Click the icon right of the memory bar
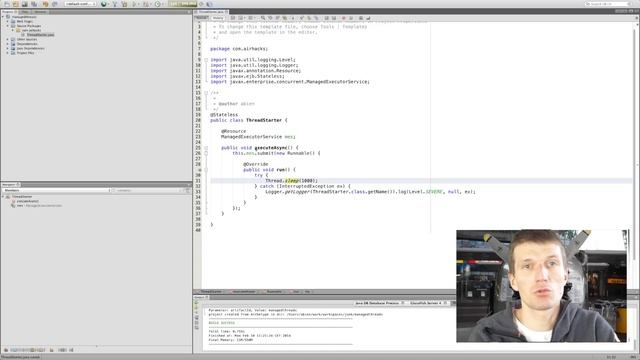The width and height of the screenshot is (640, 360). click(x=201, y=4)
